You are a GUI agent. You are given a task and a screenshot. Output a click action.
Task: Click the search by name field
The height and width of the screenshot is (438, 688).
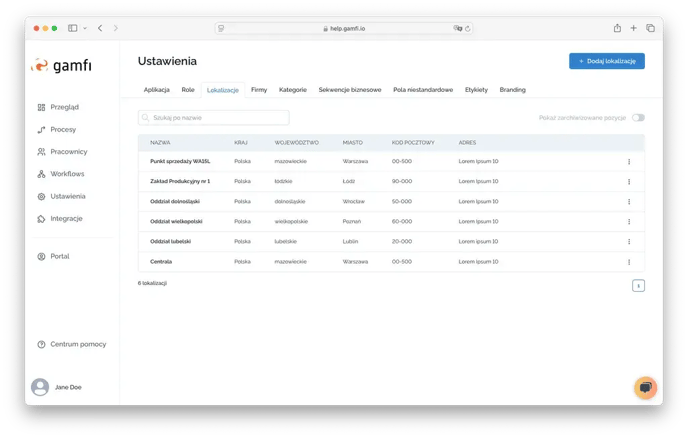(213, 118)
